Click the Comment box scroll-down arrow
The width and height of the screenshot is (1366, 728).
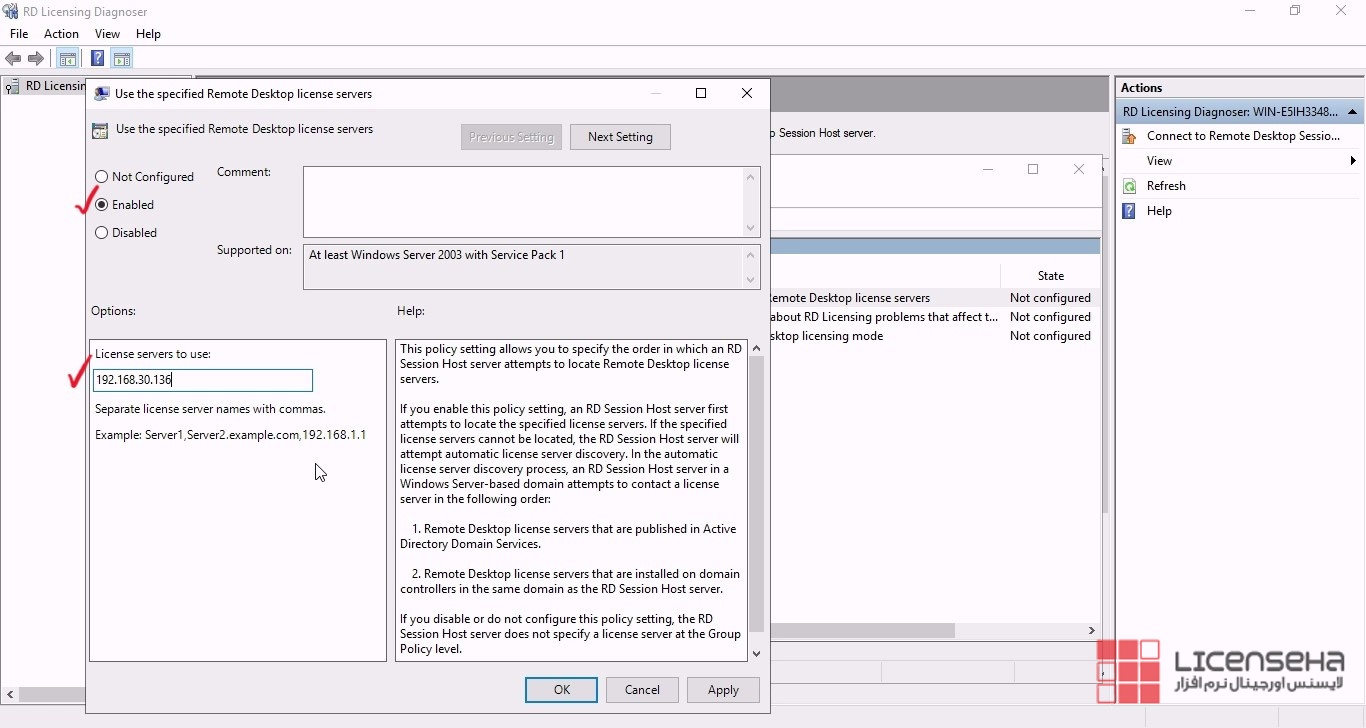click(751, 228)
